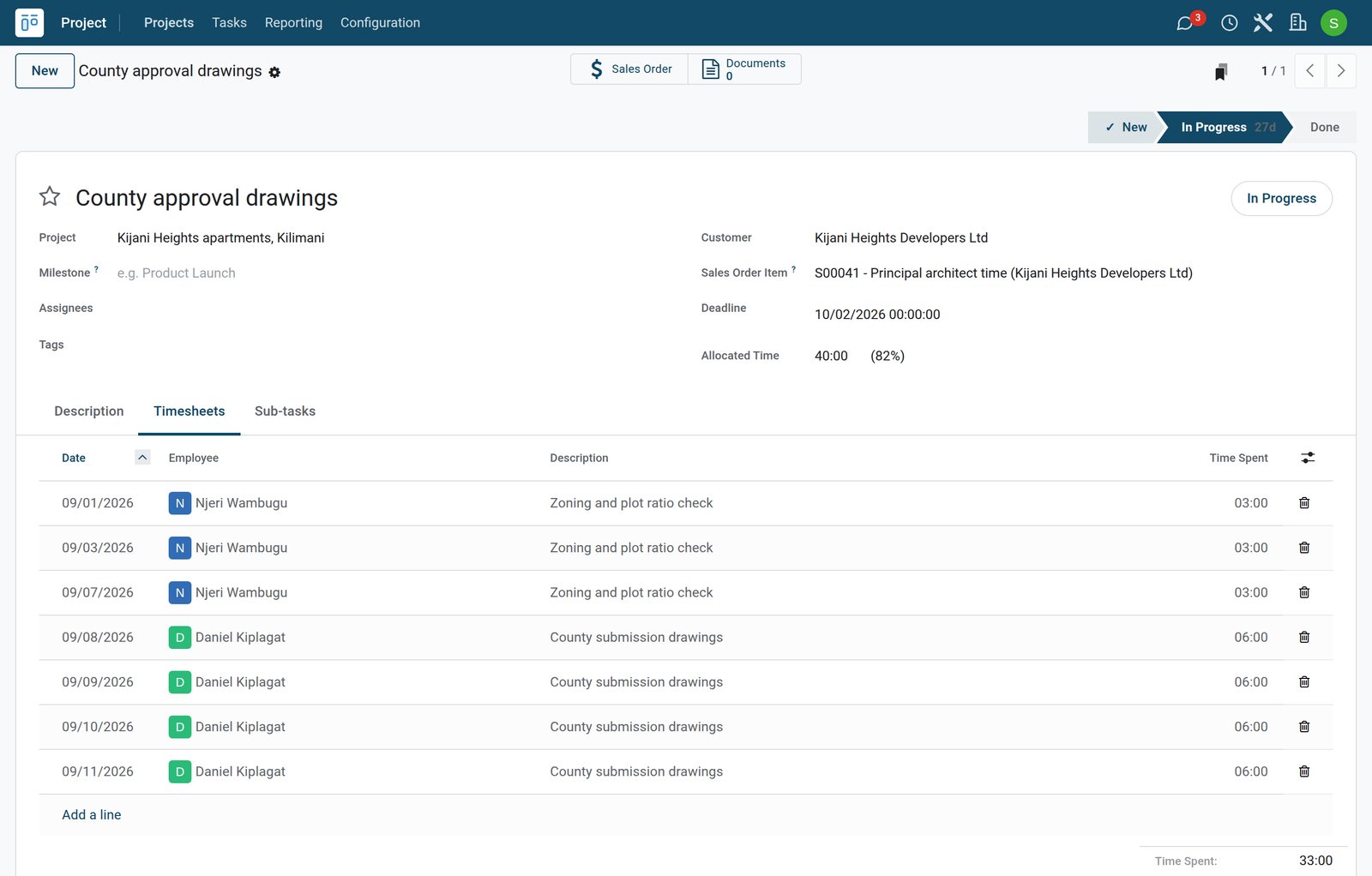The width and height of the screenshot is (1372, 876).
Task: Open the Documents smart button
Action: [744, 69]
